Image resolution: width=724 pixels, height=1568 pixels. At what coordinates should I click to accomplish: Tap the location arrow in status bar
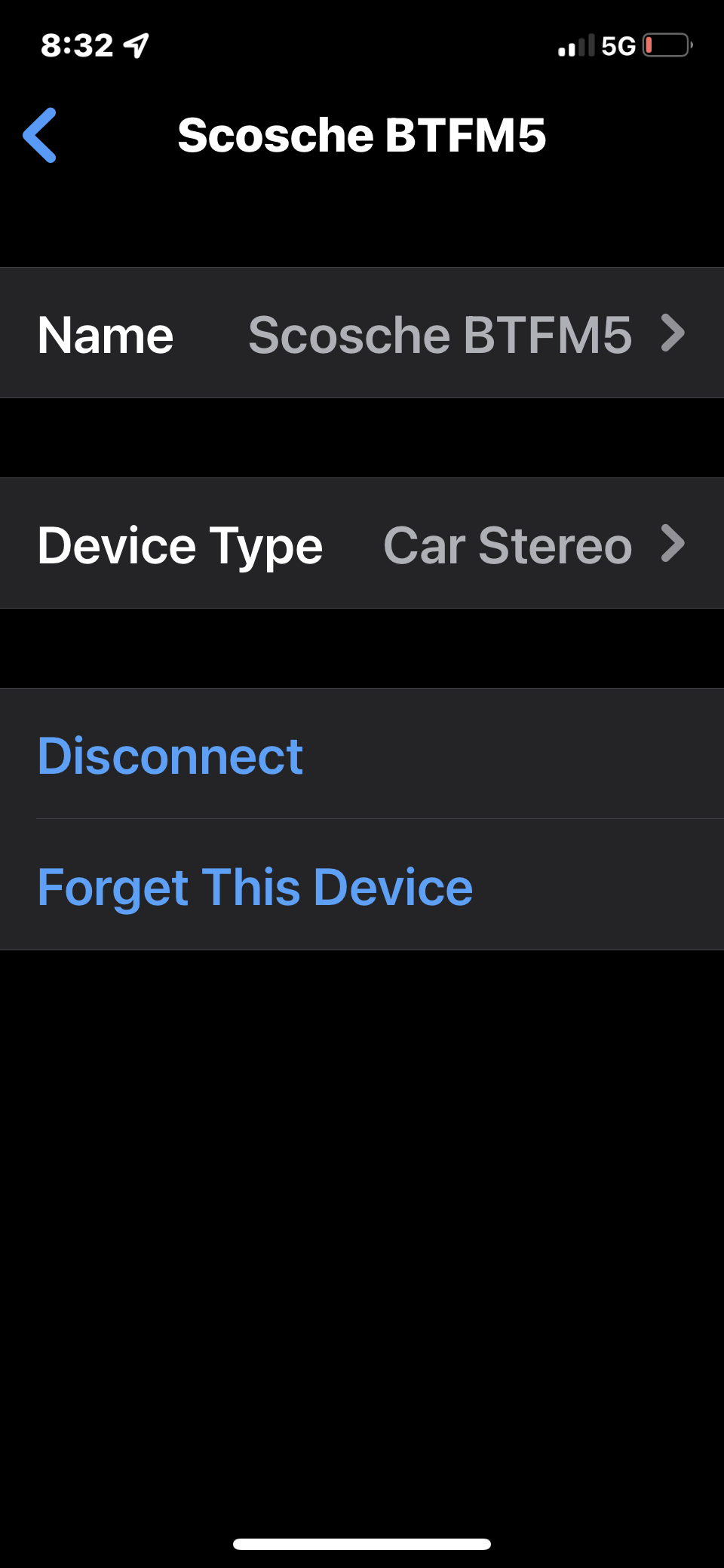[137, 46]
